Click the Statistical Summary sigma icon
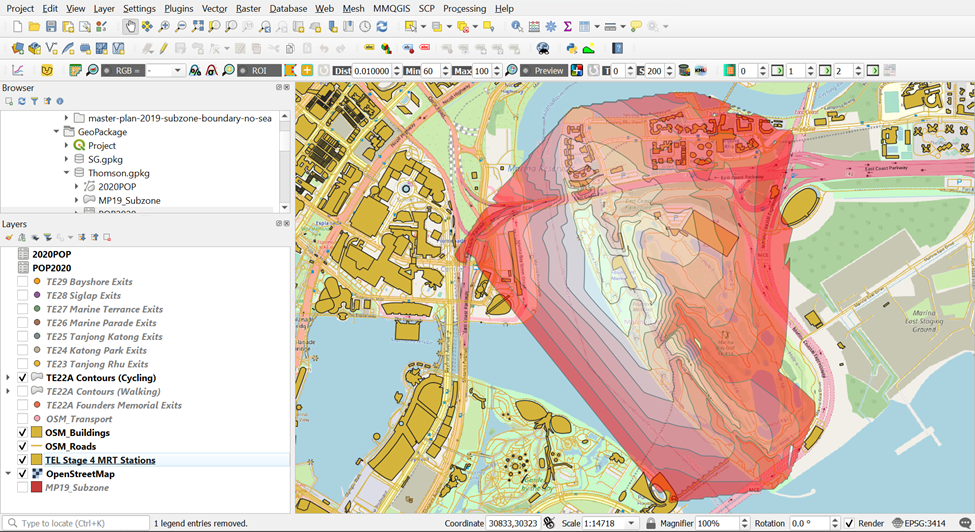The width and height of the screenshot is (975, 532). [567, 27]
